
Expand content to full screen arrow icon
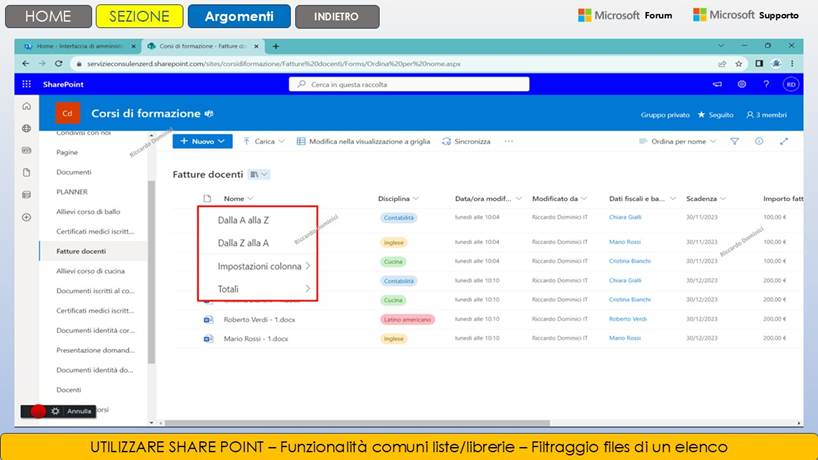click(784, 141)
